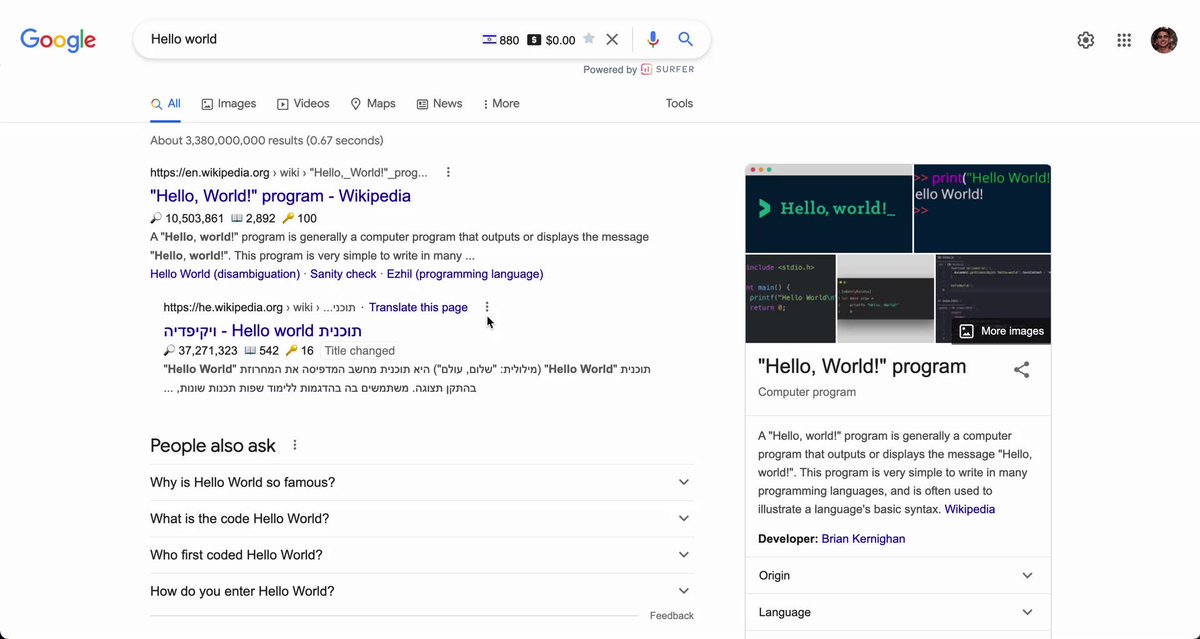The height and width of the screenshot is (639, 1200).
Task: Open the green 'Hello, world!_' thumbnail
Action: coord(829,208)
